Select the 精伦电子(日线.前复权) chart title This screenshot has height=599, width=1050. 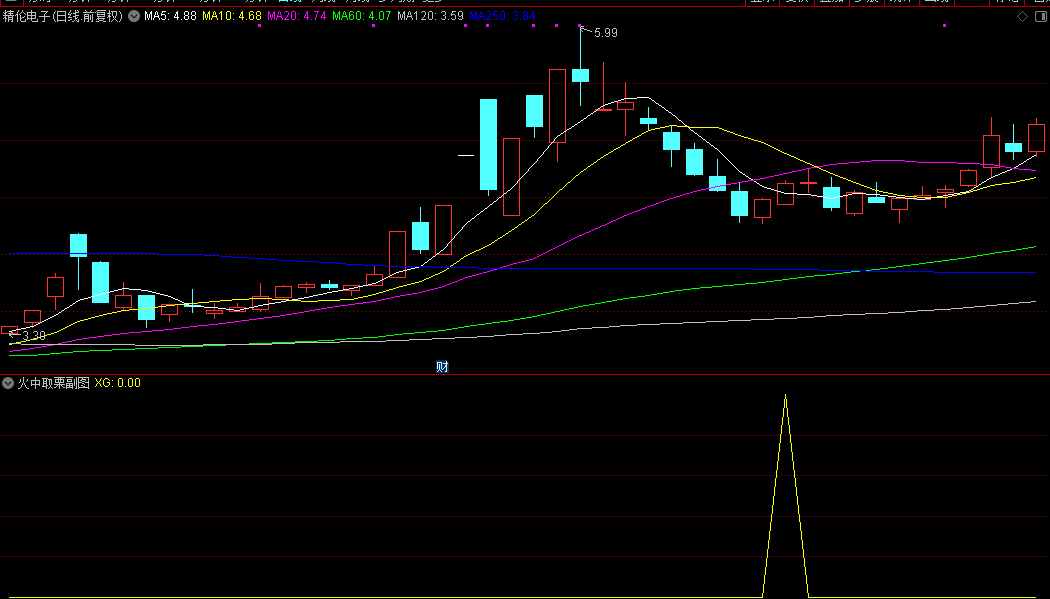[x=64, y=17]
